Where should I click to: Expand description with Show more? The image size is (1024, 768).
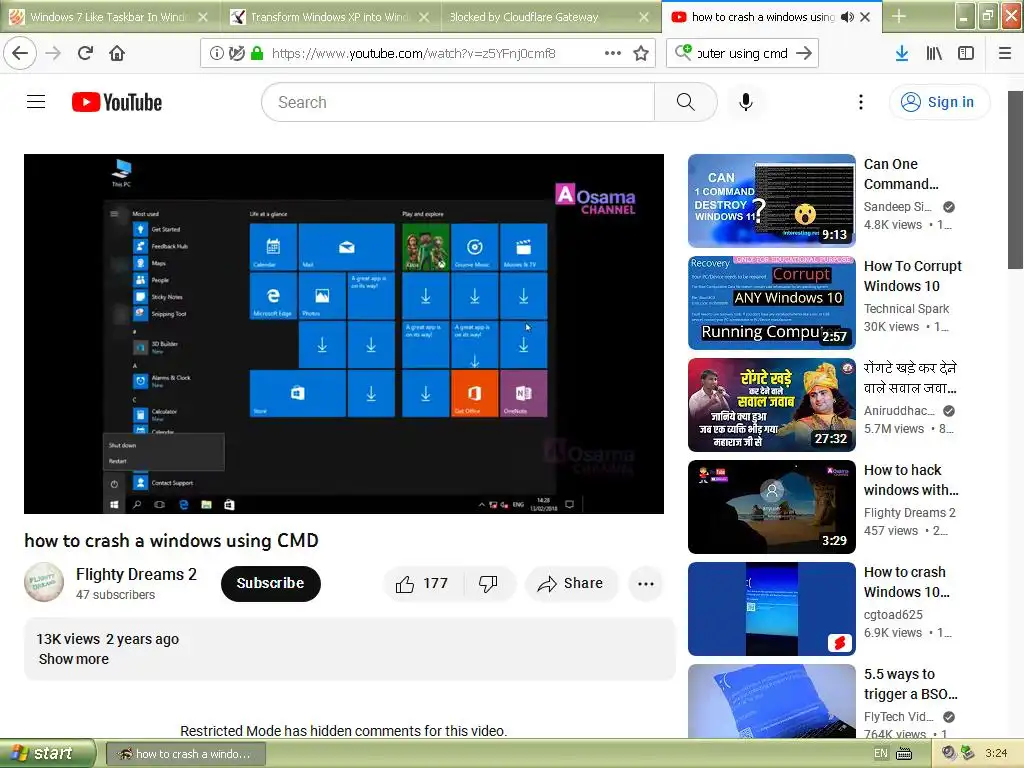click(x=74, y=659)
